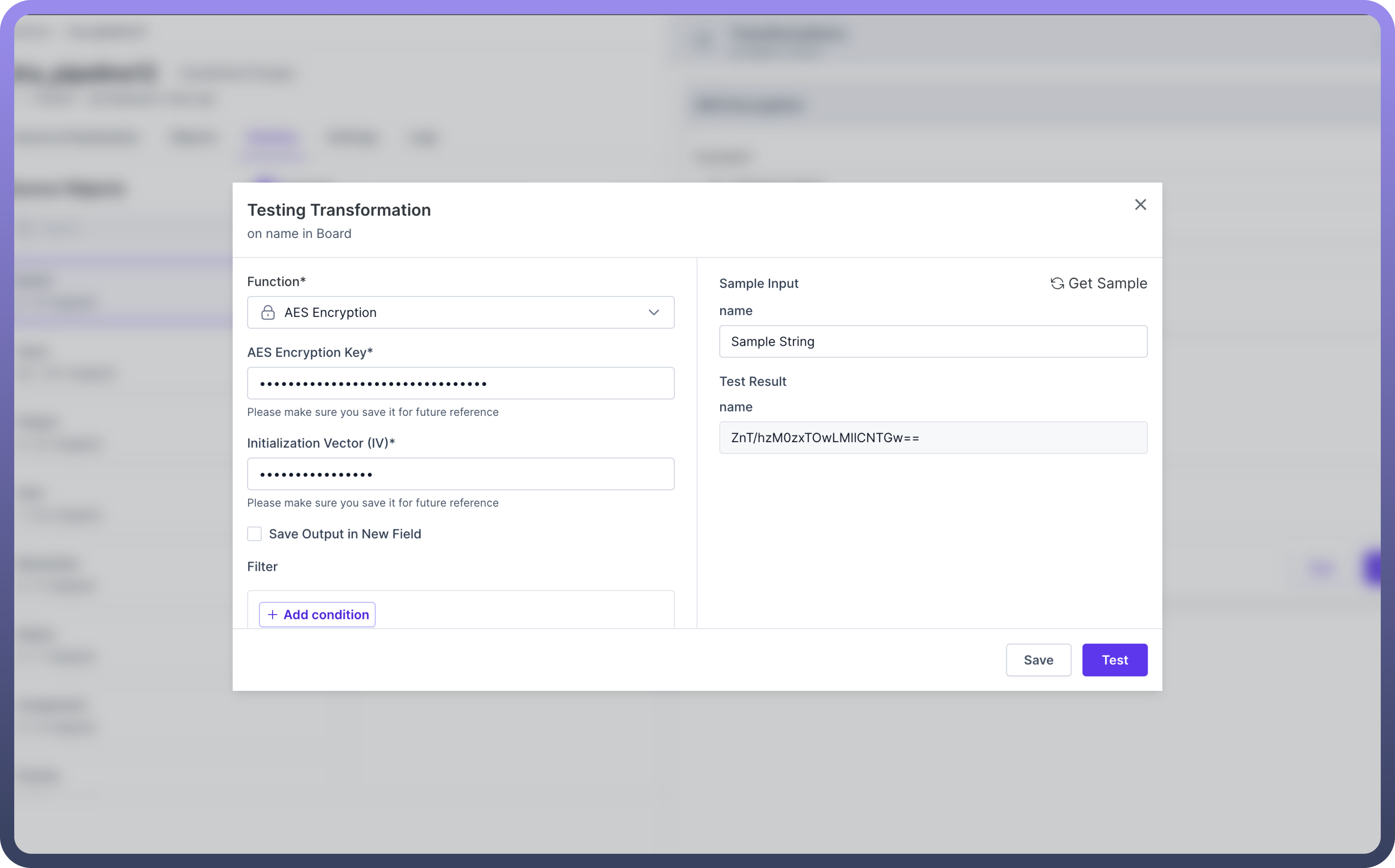Click the Filter section heading
Viewport: 1395px width, 868px height.
coord(262,567)
